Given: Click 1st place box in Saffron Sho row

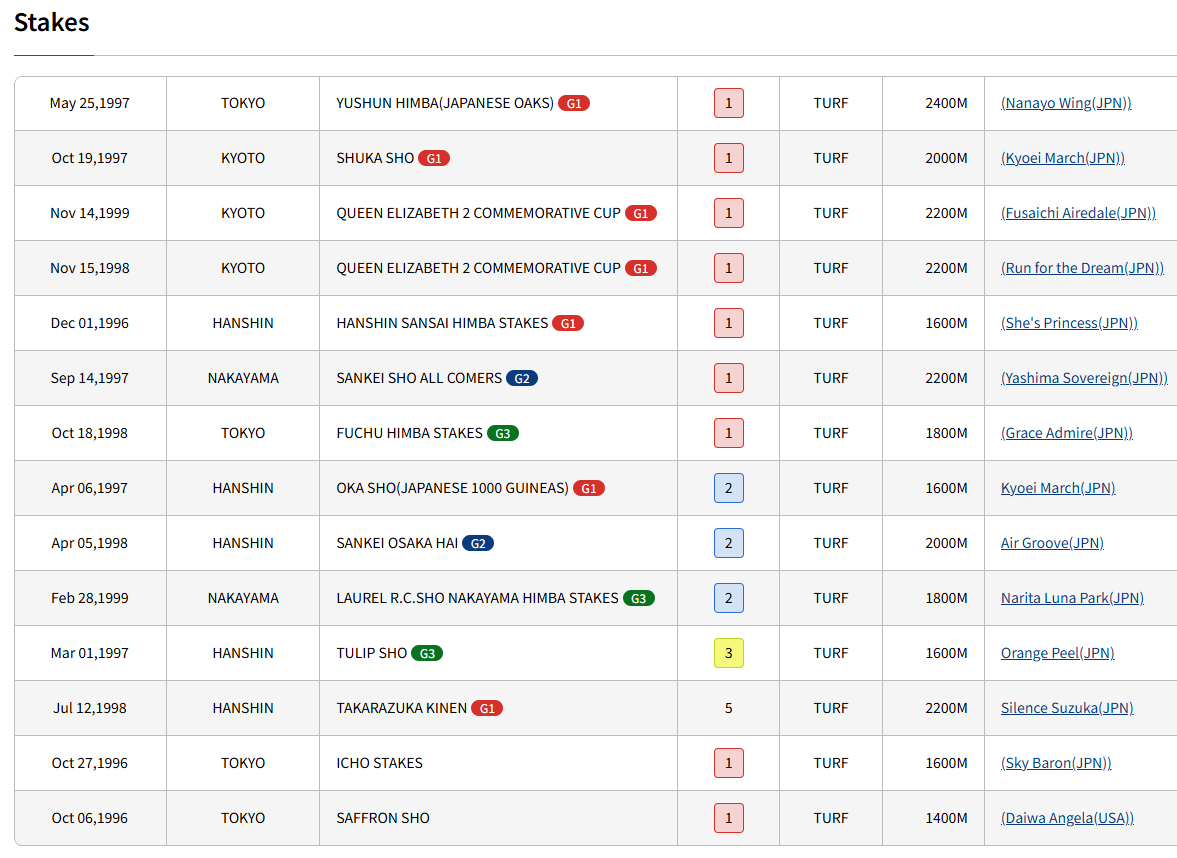Looking at the screenshot, I should [729, 818].
